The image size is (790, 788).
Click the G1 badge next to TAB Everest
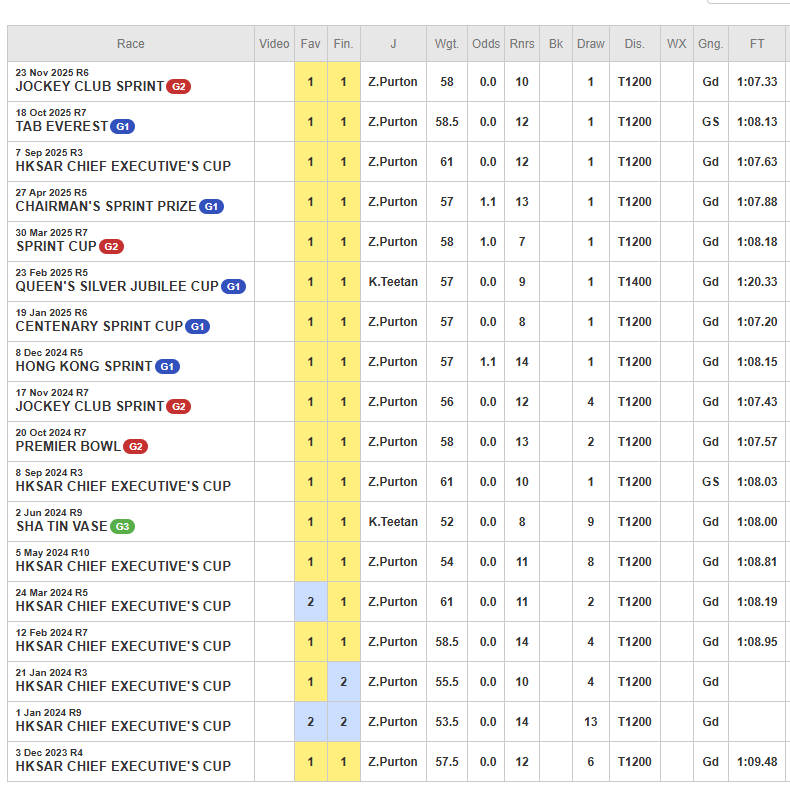tap(122, 126)
